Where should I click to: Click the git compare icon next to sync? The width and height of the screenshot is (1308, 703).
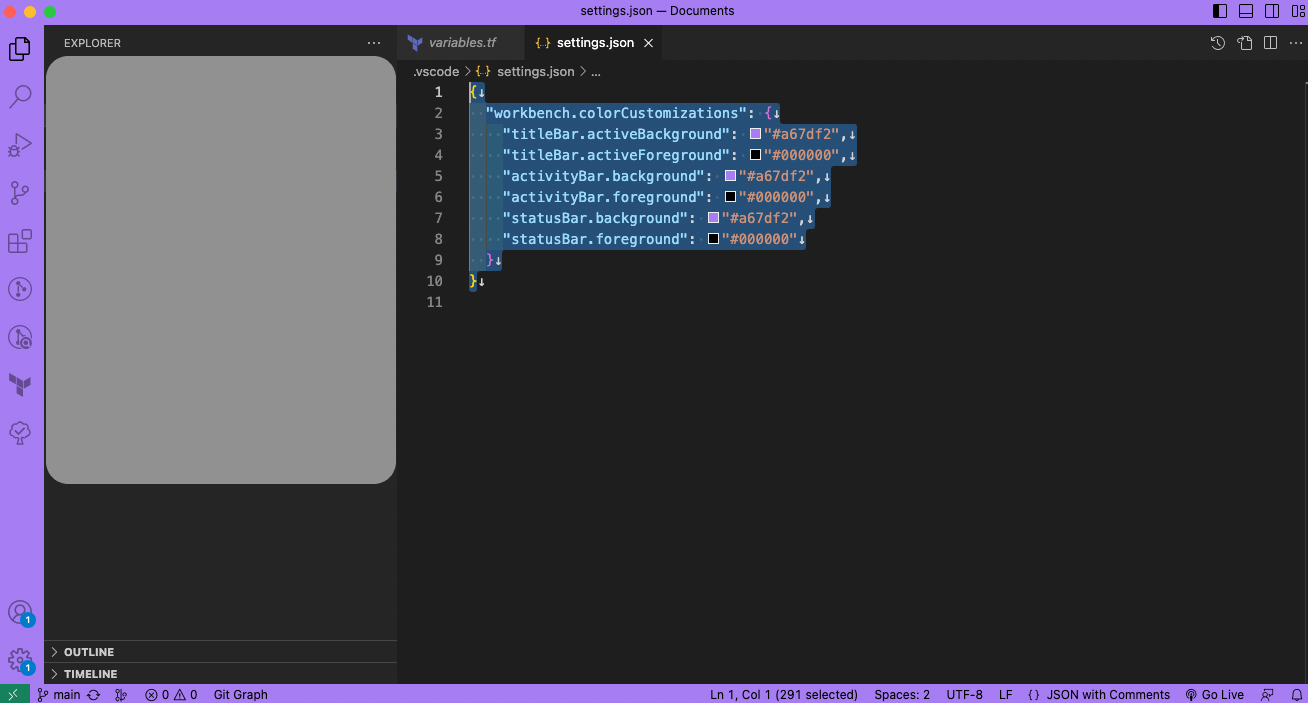(x=121, y=695)
